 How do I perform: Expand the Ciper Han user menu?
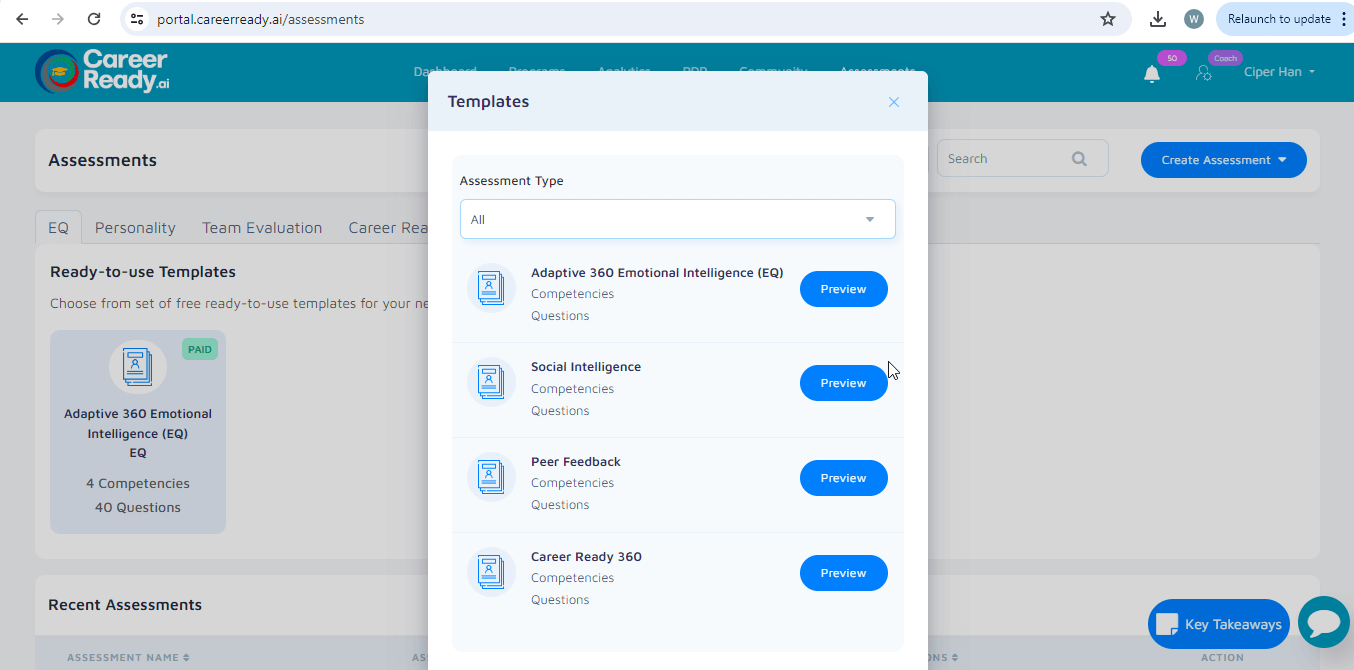tap(1279, 72)
